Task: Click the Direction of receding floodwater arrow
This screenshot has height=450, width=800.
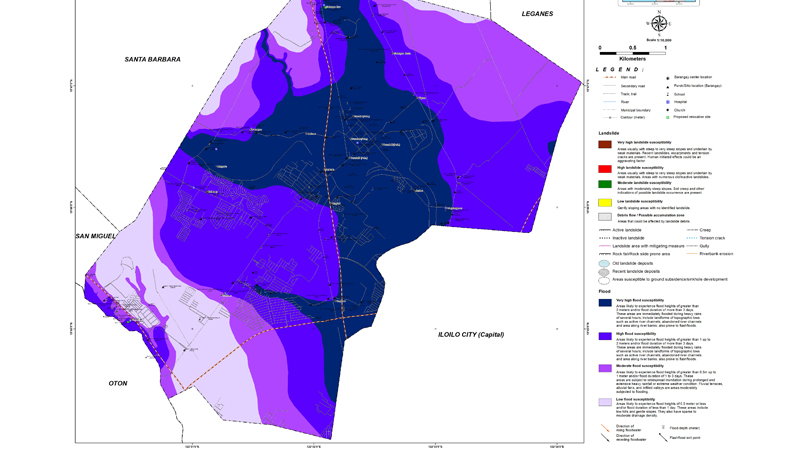Action: coord(605,437)
